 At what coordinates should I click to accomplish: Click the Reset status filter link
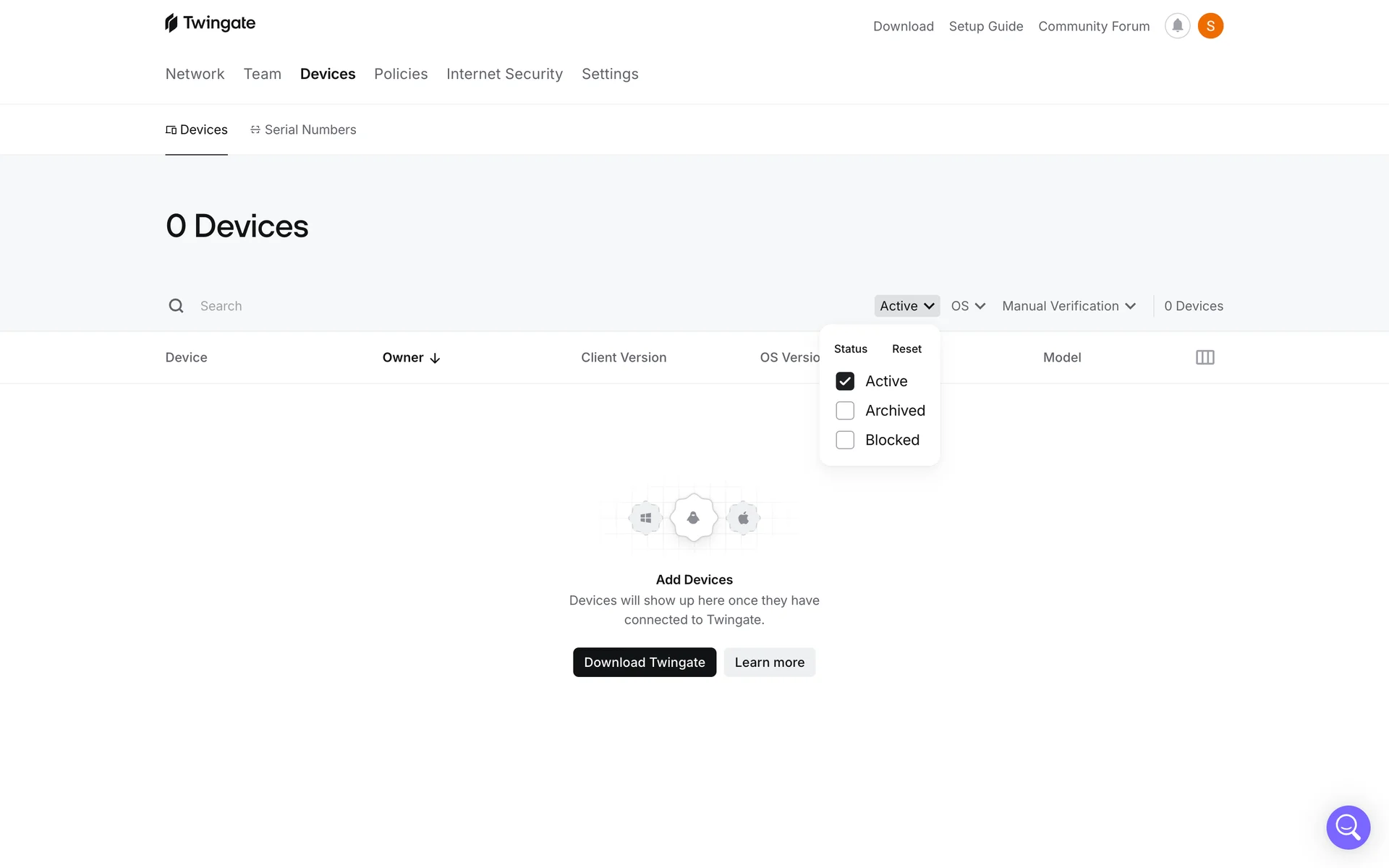[x=906, y=349]
